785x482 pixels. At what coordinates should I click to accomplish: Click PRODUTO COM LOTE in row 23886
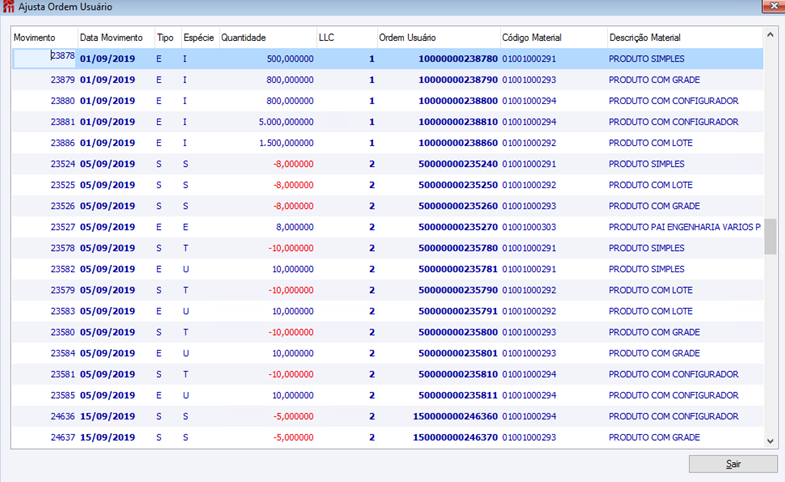pyautogui.click(x=650, y=143)
